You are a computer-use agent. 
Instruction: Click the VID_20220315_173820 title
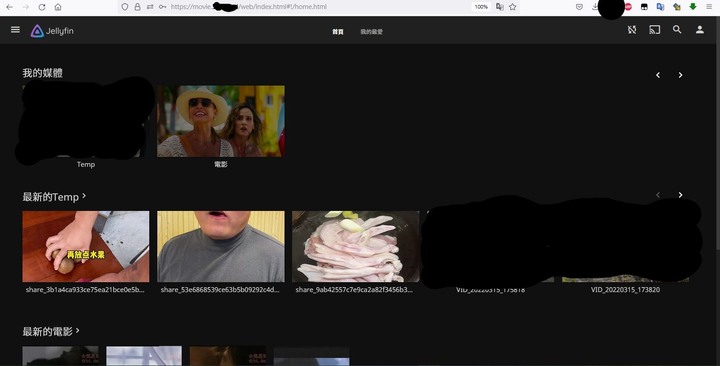pyautogui.click(x=625, y=290)
